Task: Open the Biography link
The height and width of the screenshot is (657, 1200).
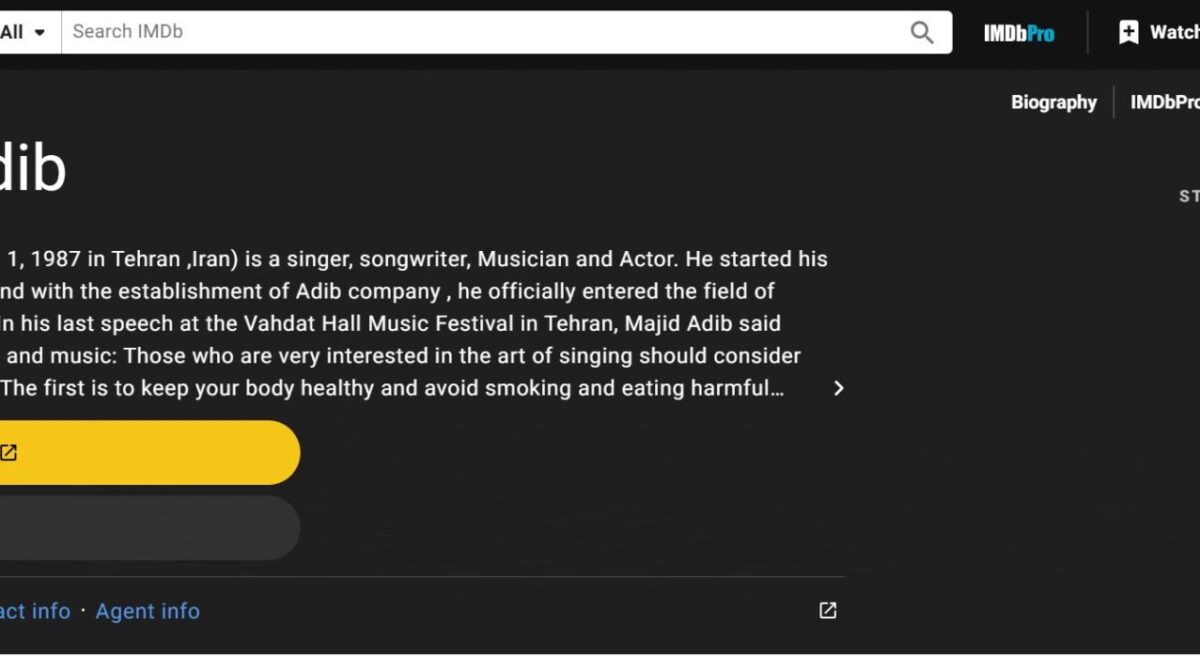Action: point(1053,102)
